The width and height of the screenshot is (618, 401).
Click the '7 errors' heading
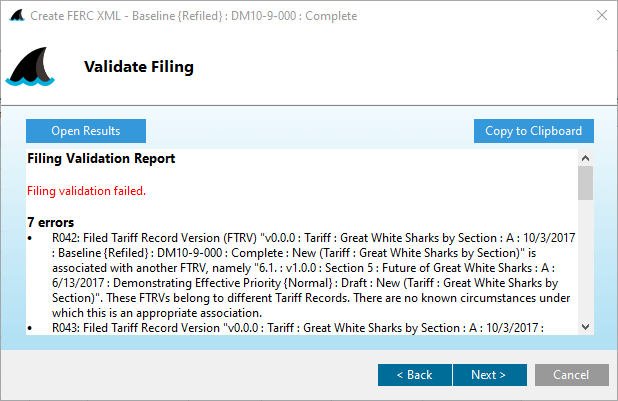(x=50, y=222)
